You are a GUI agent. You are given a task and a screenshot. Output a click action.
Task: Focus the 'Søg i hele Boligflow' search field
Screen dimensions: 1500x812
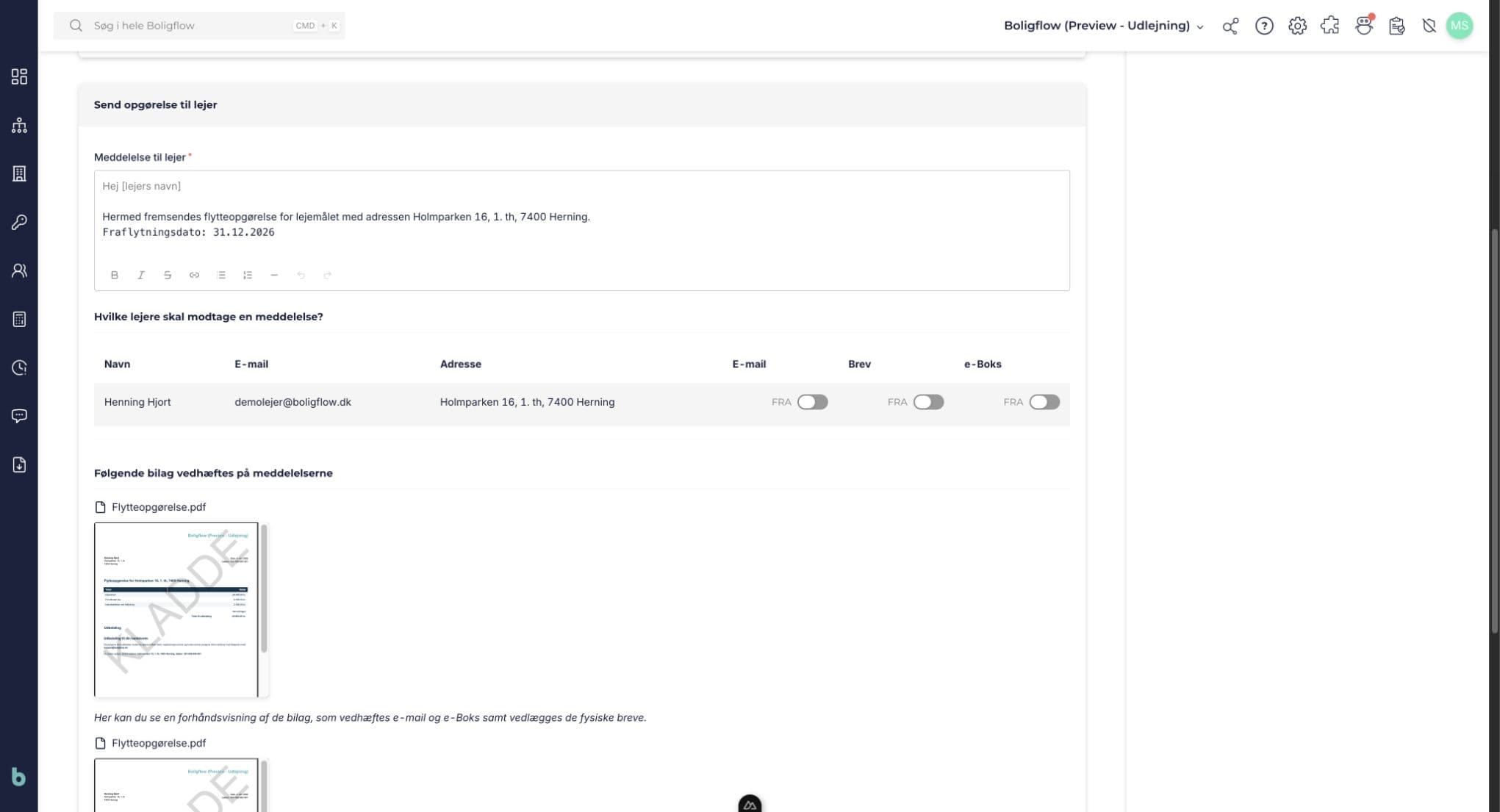[199, 26]
